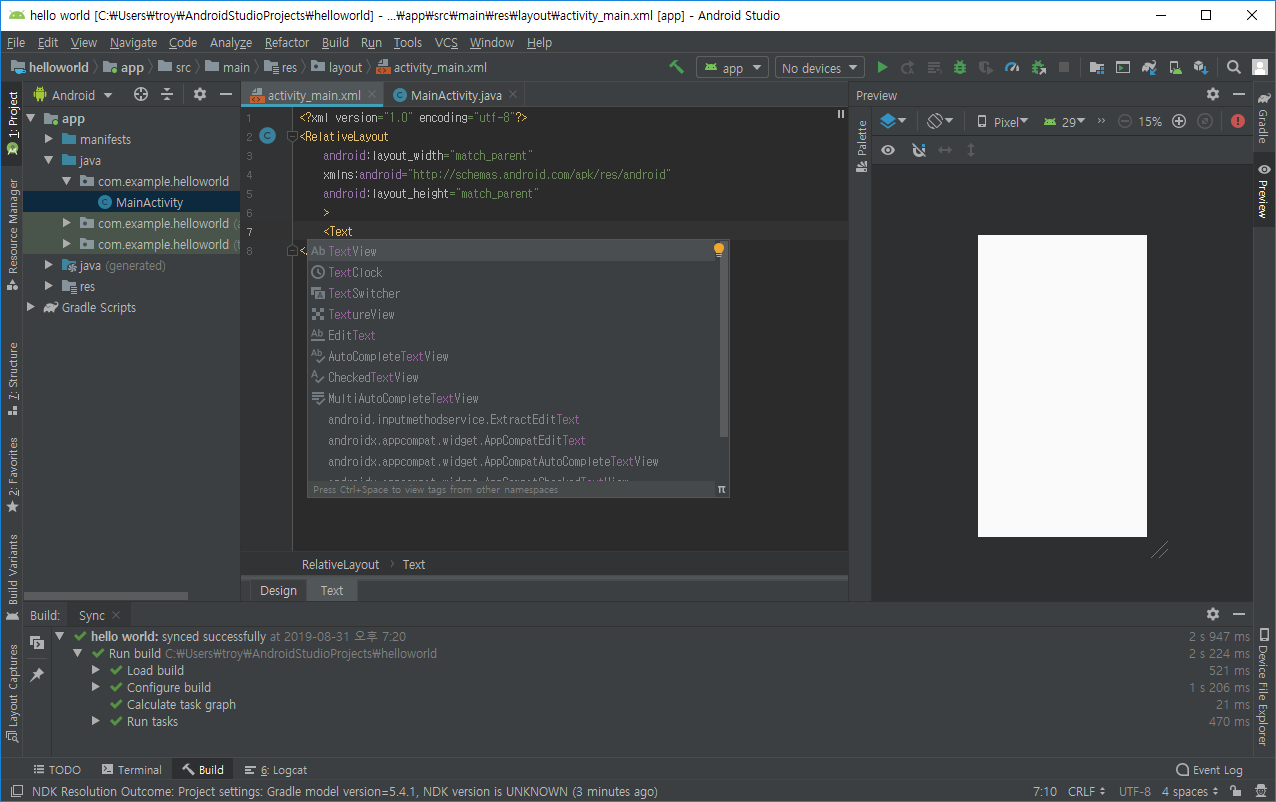Open the AVD Manager icon
The height and width of the screenshot is (802, 1276).
pyautogui.click(x=1175, y=67)
